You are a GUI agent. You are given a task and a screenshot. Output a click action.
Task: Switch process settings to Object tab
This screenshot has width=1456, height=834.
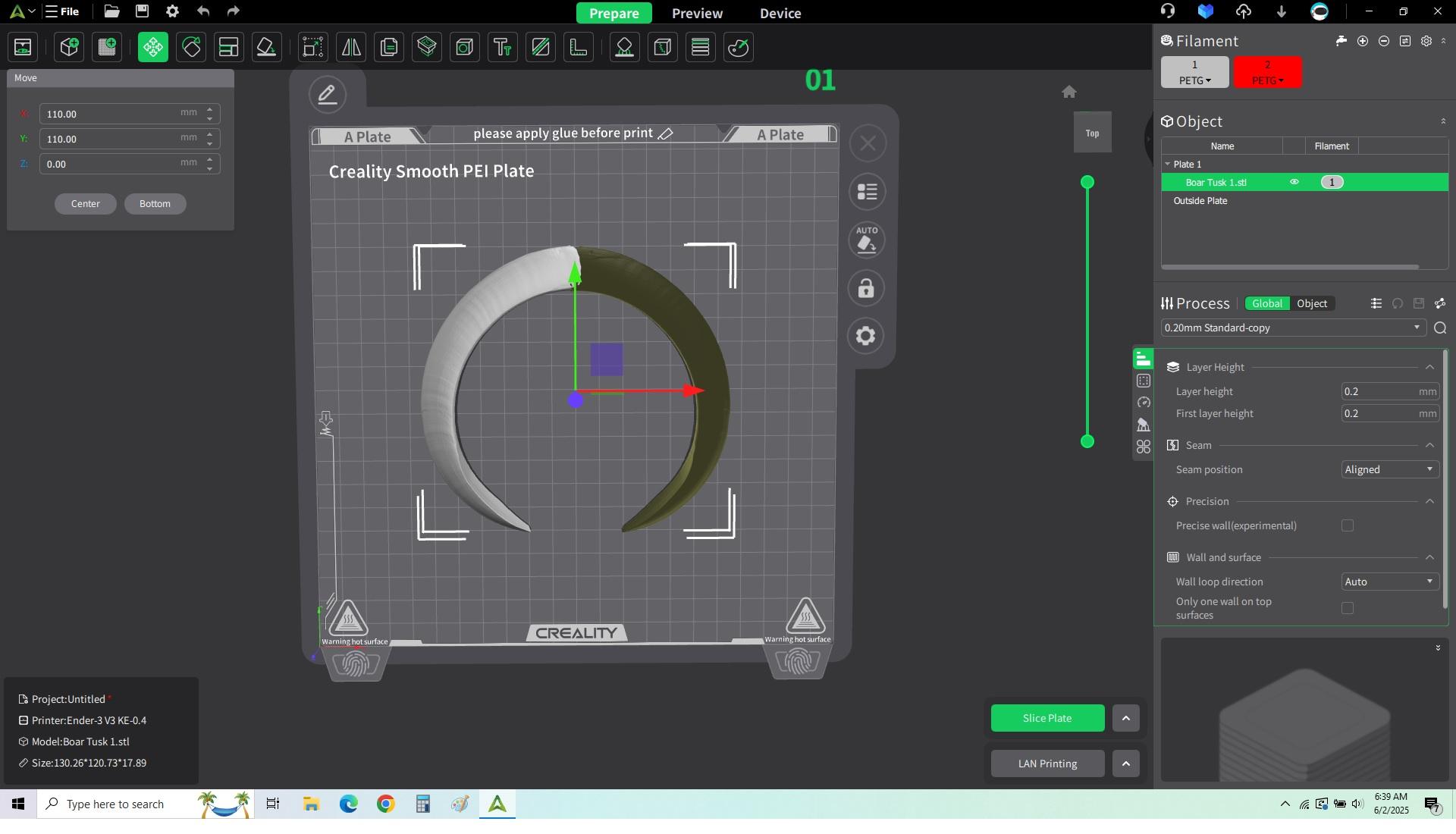[1311, 304]
